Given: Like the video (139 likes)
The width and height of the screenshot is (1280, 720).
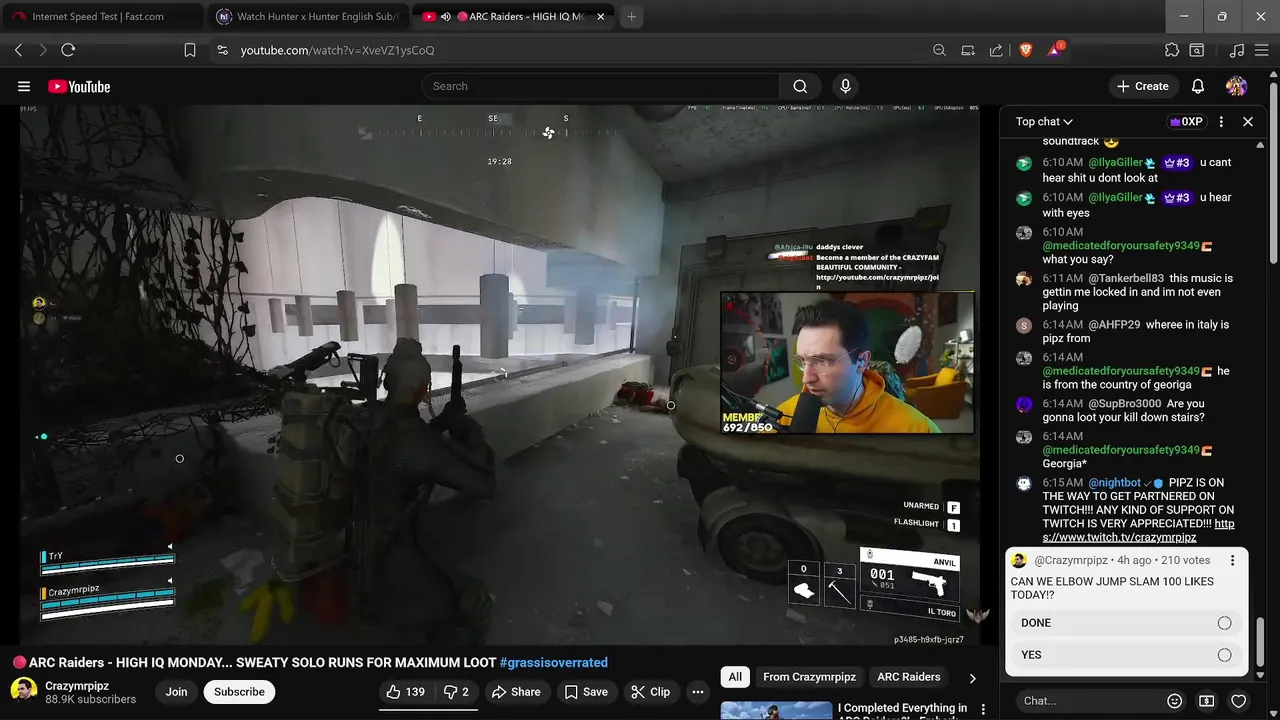Looking at the screenshot, I should tap(406, 692).
